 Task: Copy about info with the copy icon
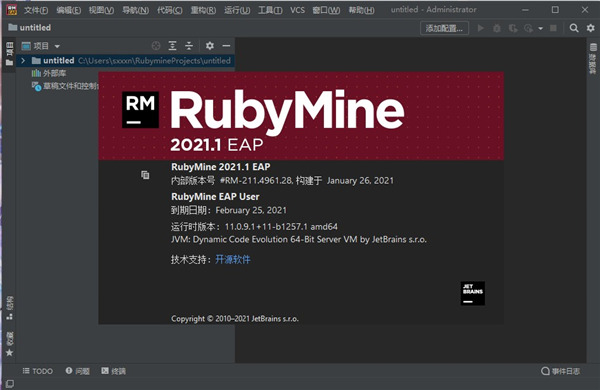[145, 175]
